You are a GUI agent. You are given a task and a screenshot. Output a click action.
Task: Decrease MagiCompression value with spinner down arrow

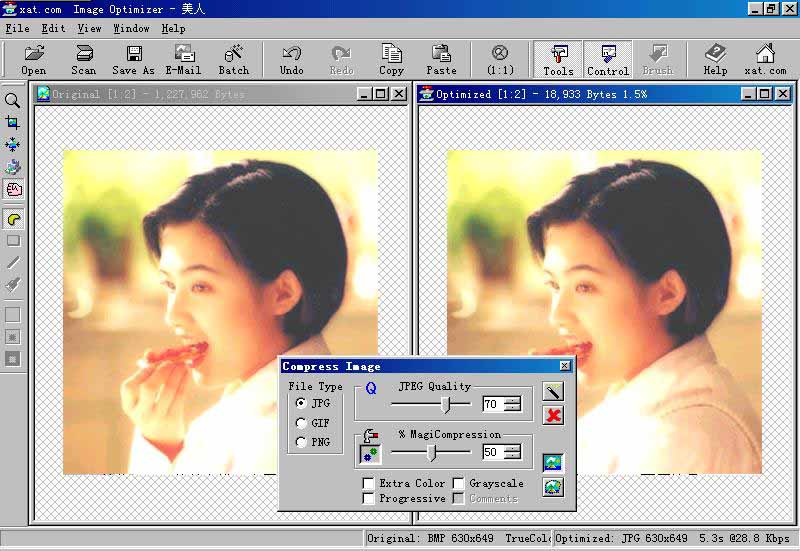tap(512, 456)
